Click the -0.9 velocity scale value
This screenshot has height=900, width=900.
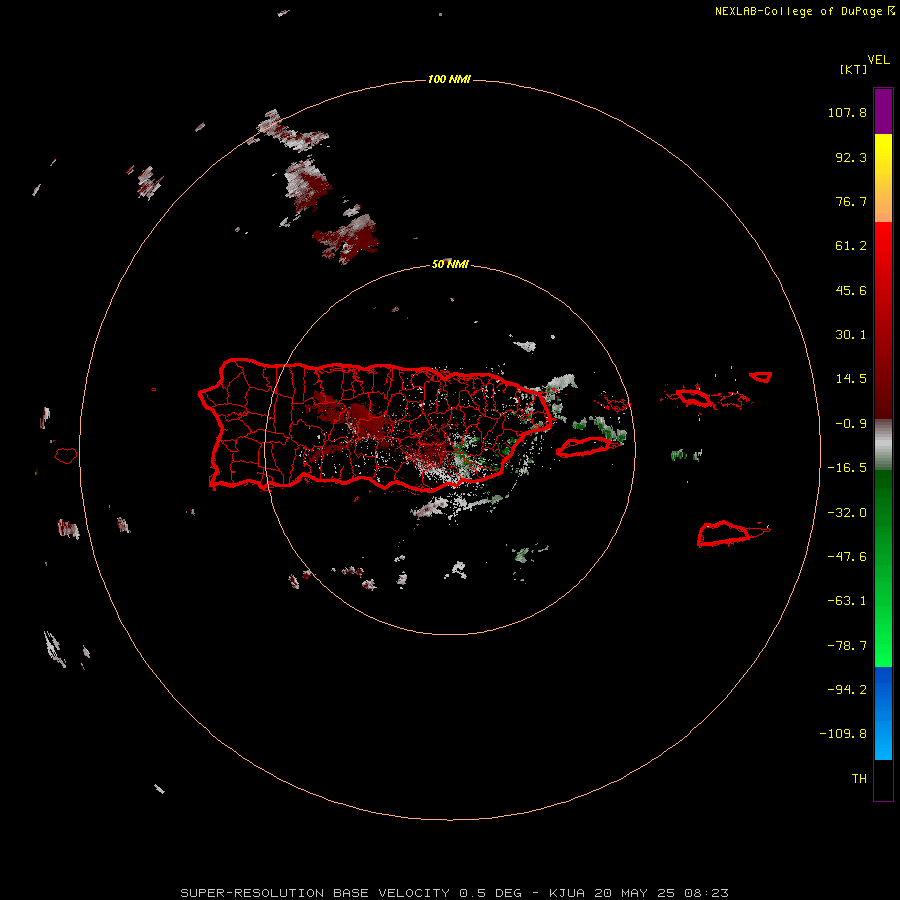[x=851, y=424]
